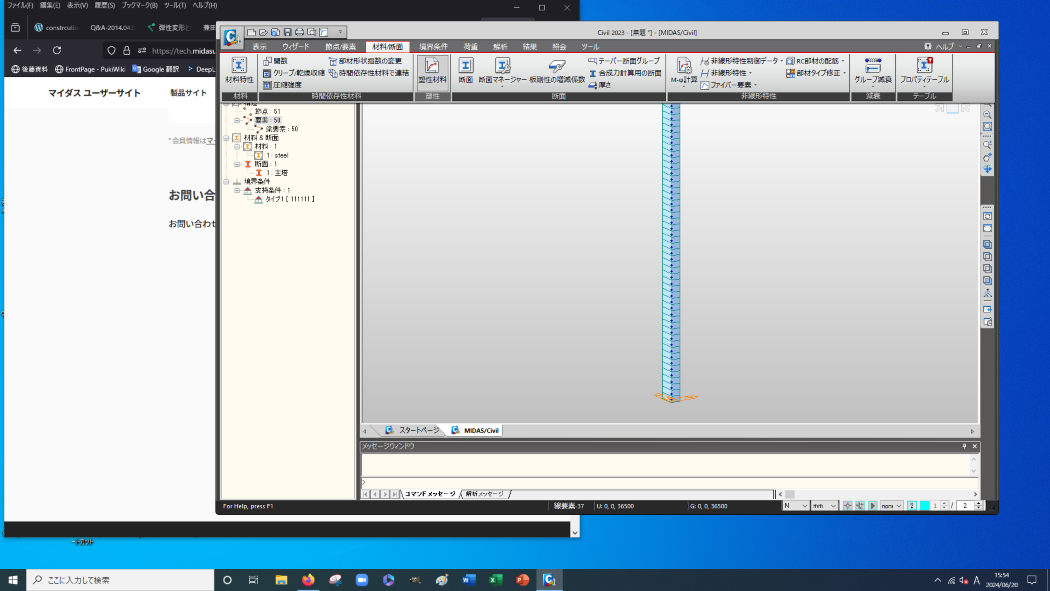Viewport: 1050px width, 591px height.
Task: Open Excel from the Windows taskbar
Action: [x=496, y=580]
